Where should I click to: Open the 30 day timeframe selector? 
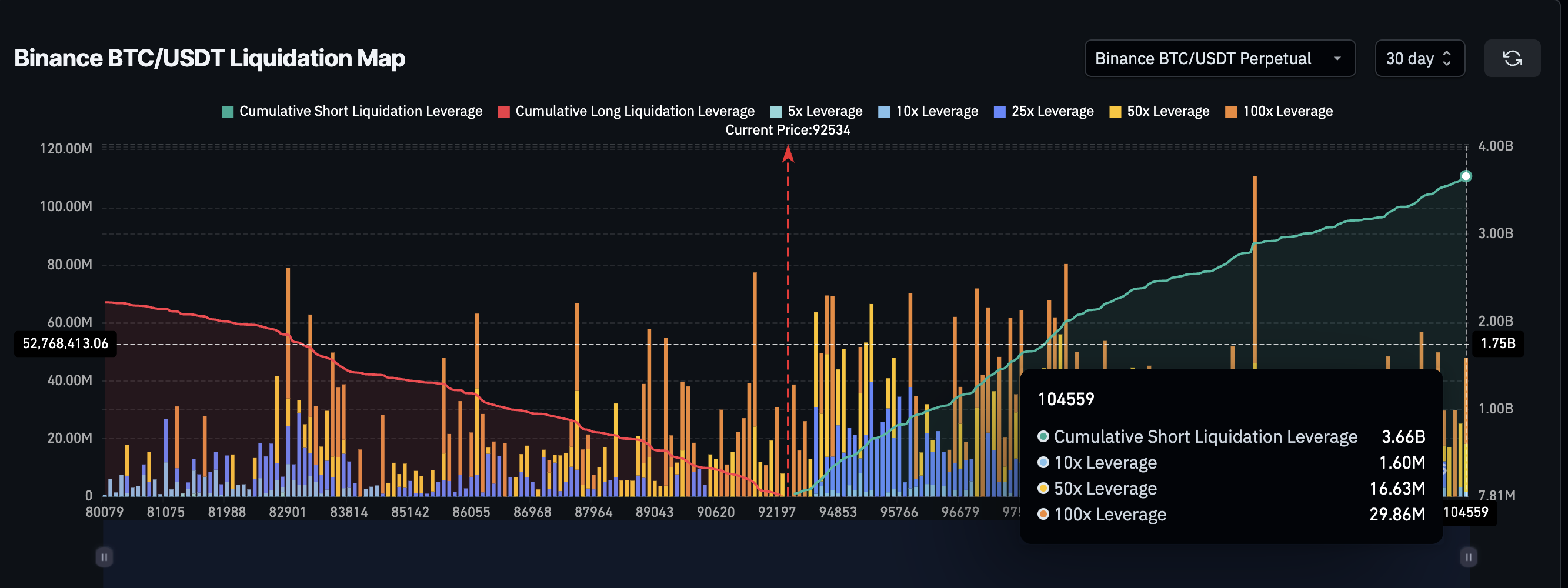pos(1420,58)
